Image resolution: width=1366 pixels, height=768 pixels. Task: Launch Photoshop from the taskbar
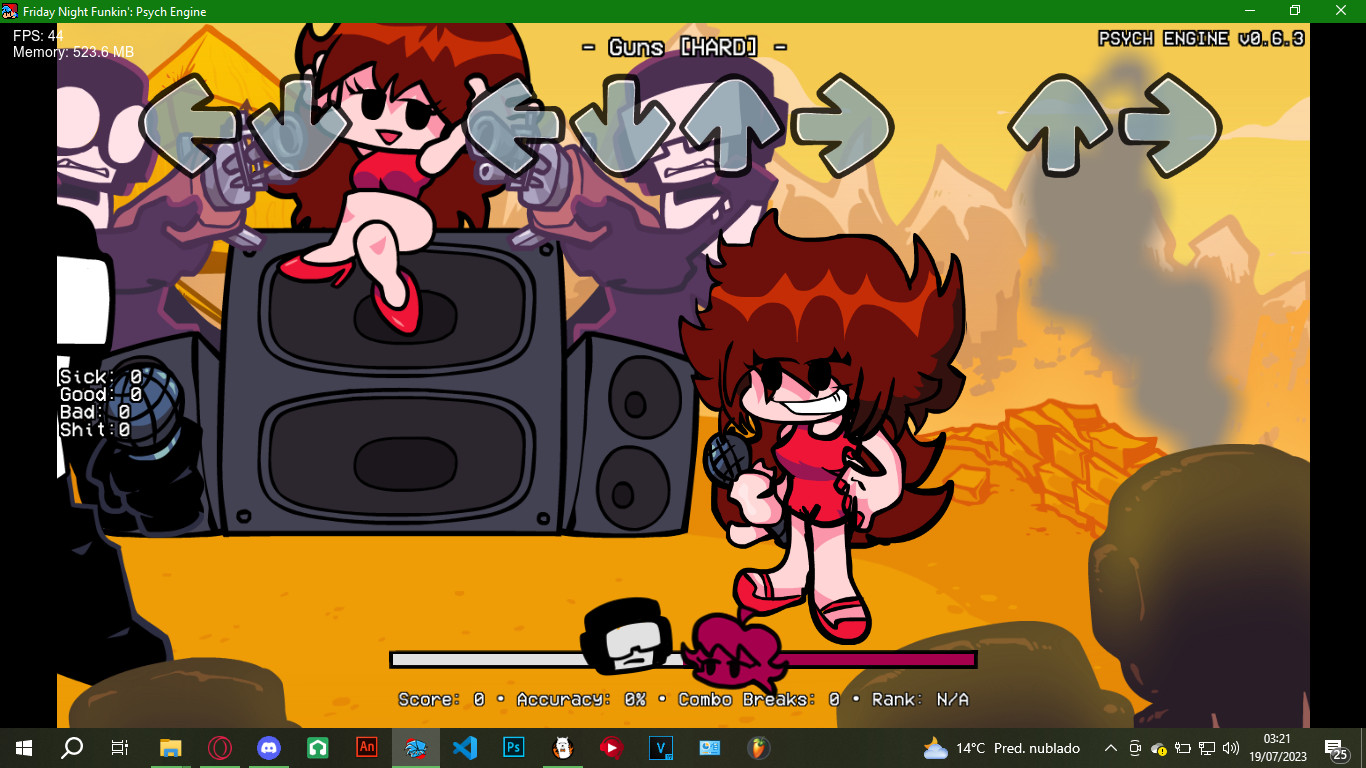pos(513,747)
